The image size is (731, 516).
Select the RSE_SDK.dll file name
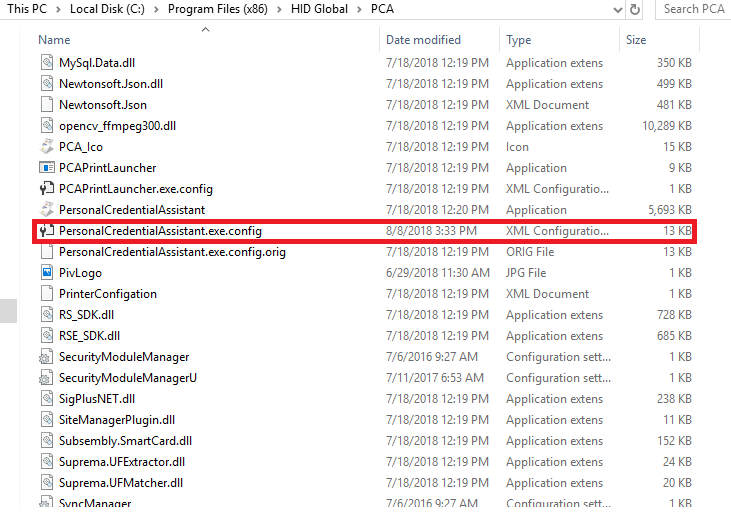tap(90, 336)
